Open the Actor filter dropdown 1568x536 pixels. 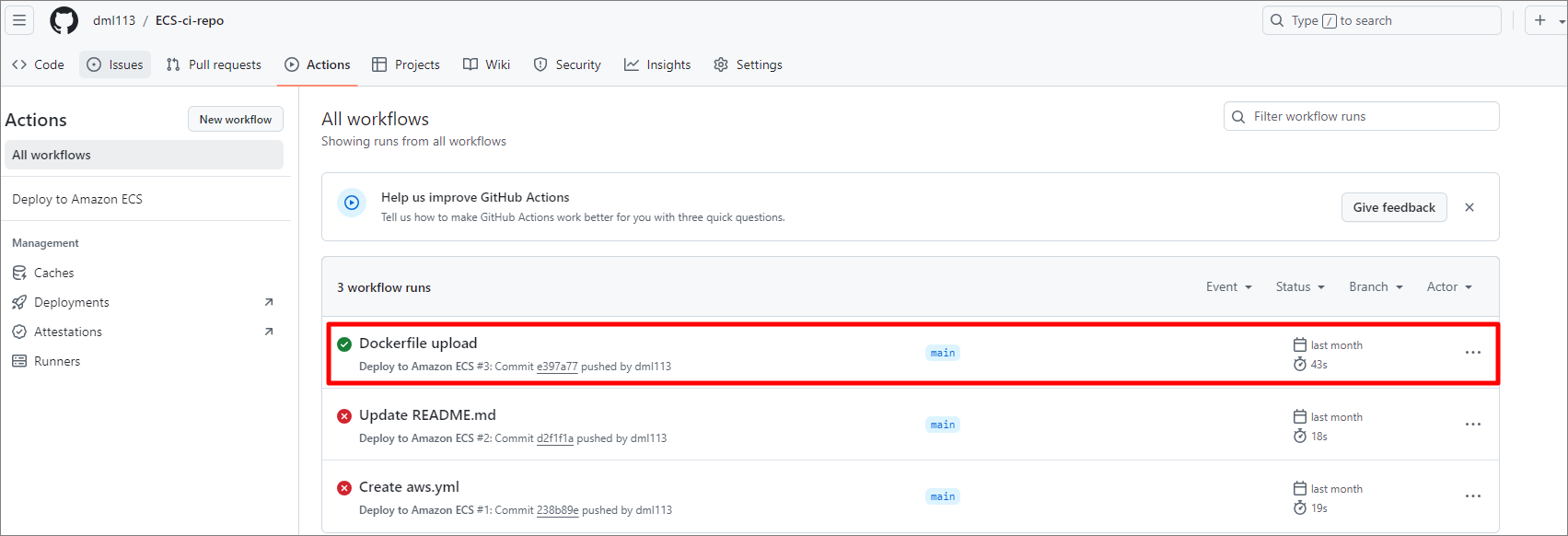tap(1449, 287)
